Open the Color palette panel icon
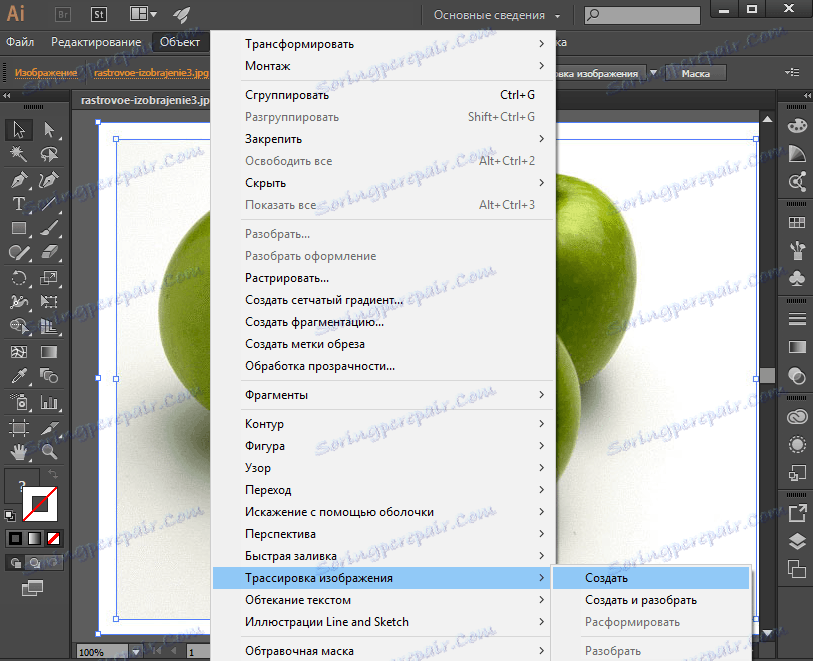Screen dimensions: 813x661 (797, 125)
